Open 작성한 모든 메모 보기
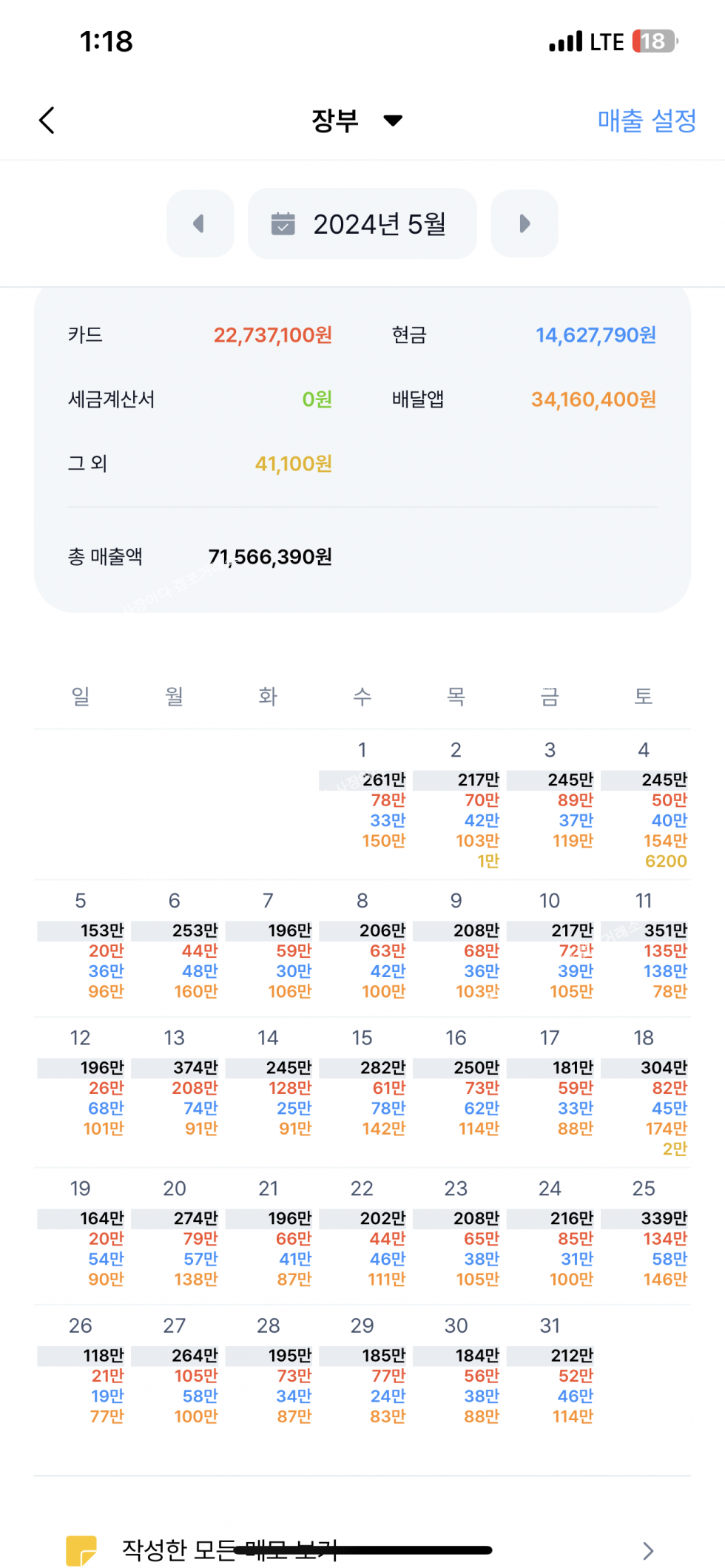 229,1550
